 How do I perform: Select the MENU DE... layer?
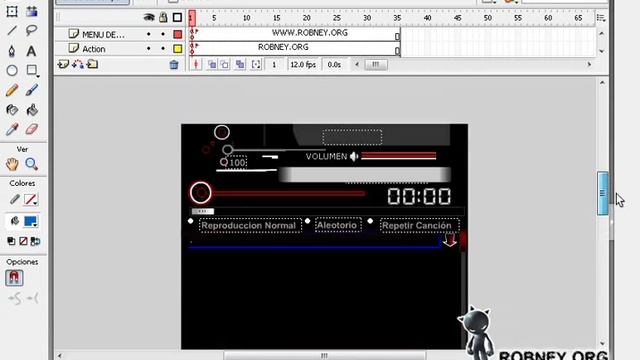tap(103, 35)
